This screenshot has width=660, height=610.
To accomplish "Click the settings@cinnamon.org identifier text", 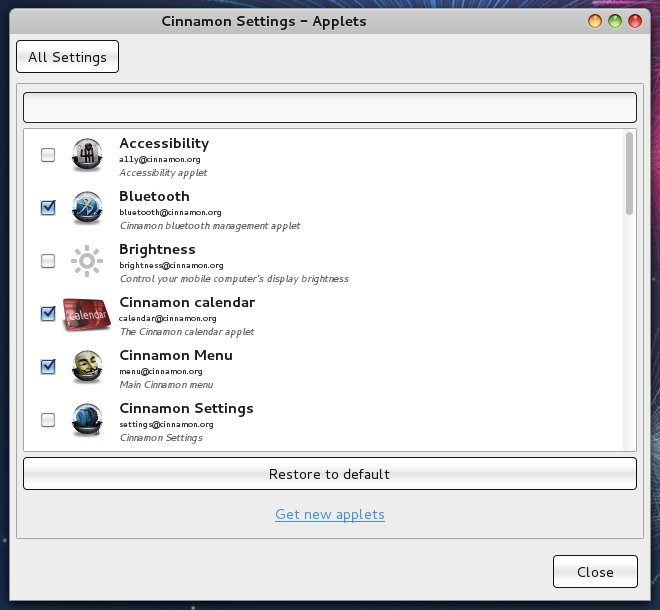I will pyautogui.click(x=166, y=425).
